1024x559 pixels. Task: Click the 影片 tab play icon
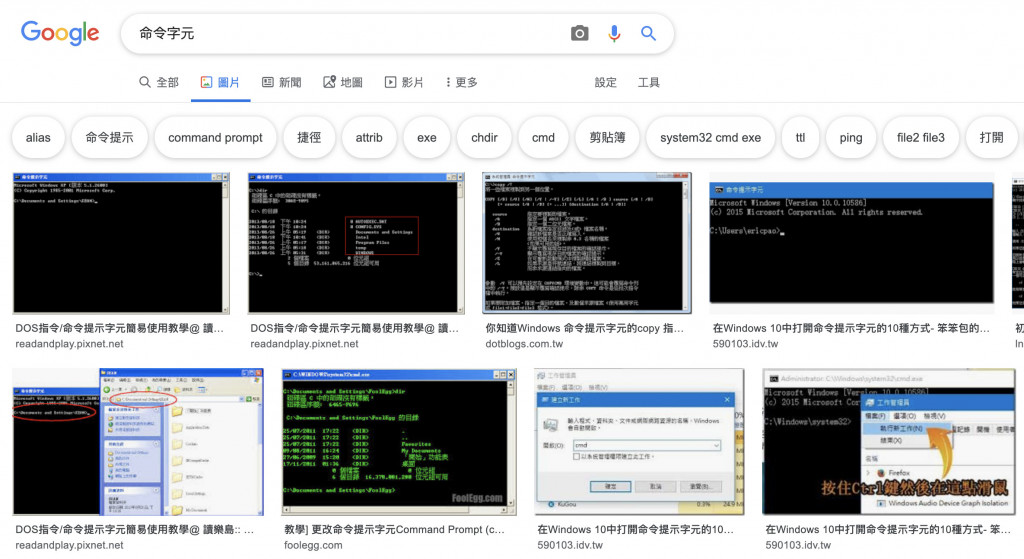coord(391,82)
